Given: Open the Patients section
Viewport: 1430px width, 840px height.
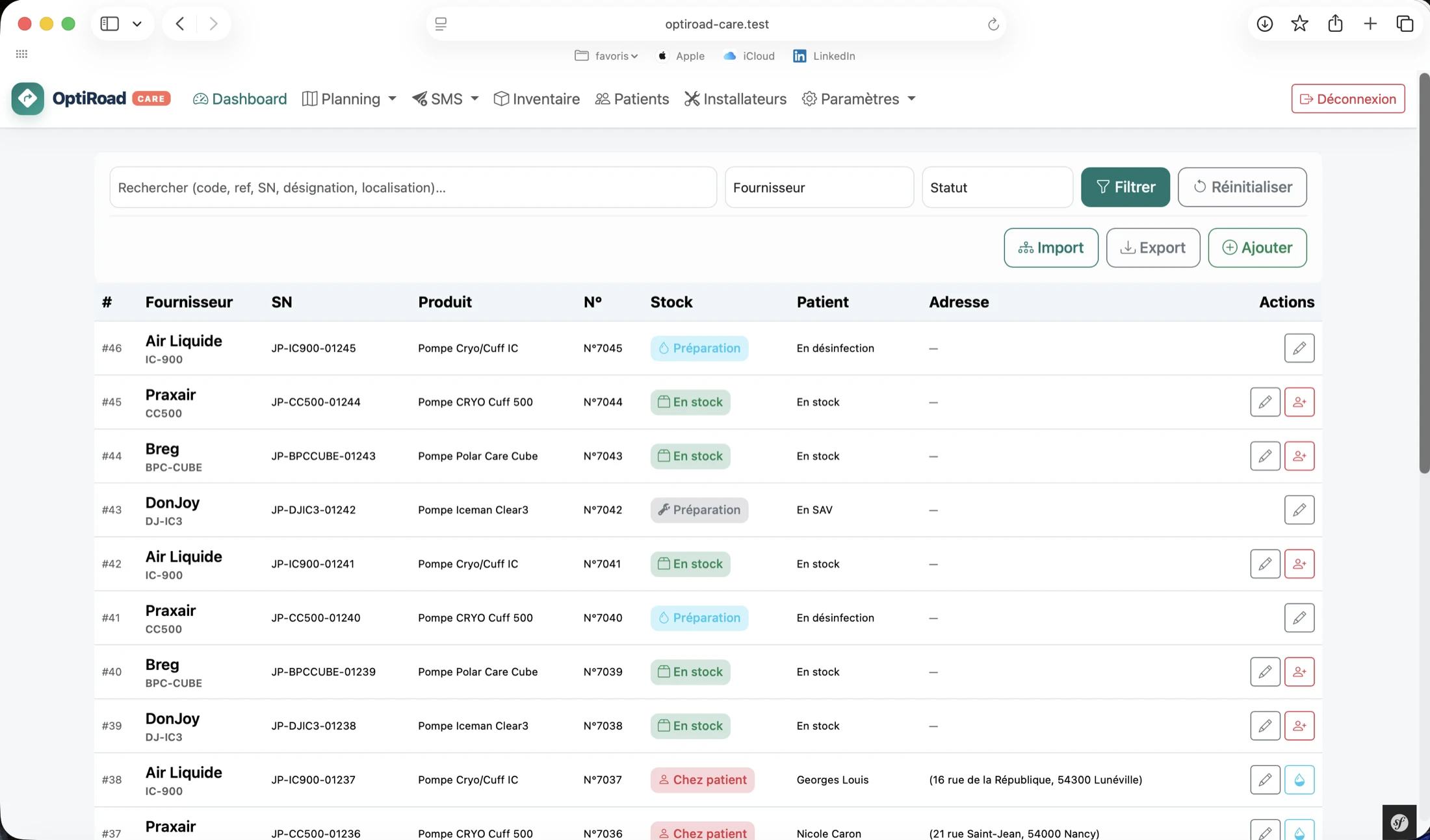Looking at the screenshot, I should click(x=632, y=99).
